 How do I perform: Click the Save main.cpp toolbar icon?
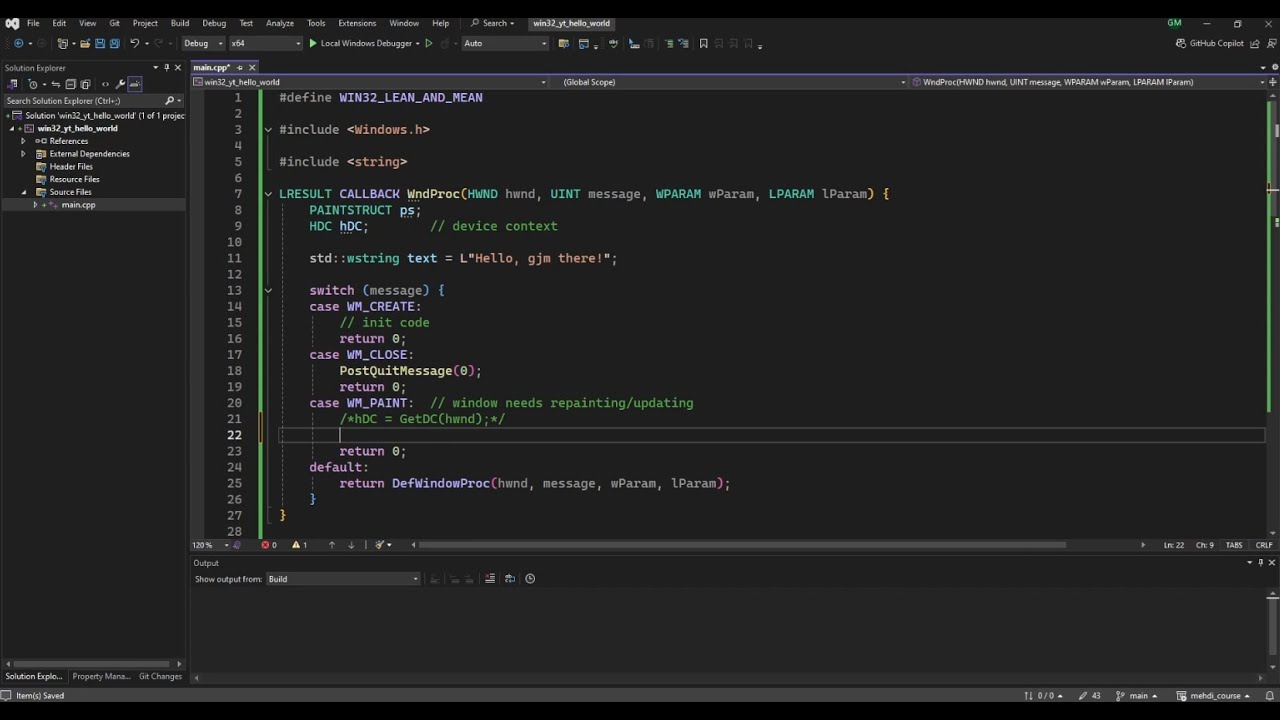click(100, 44)
